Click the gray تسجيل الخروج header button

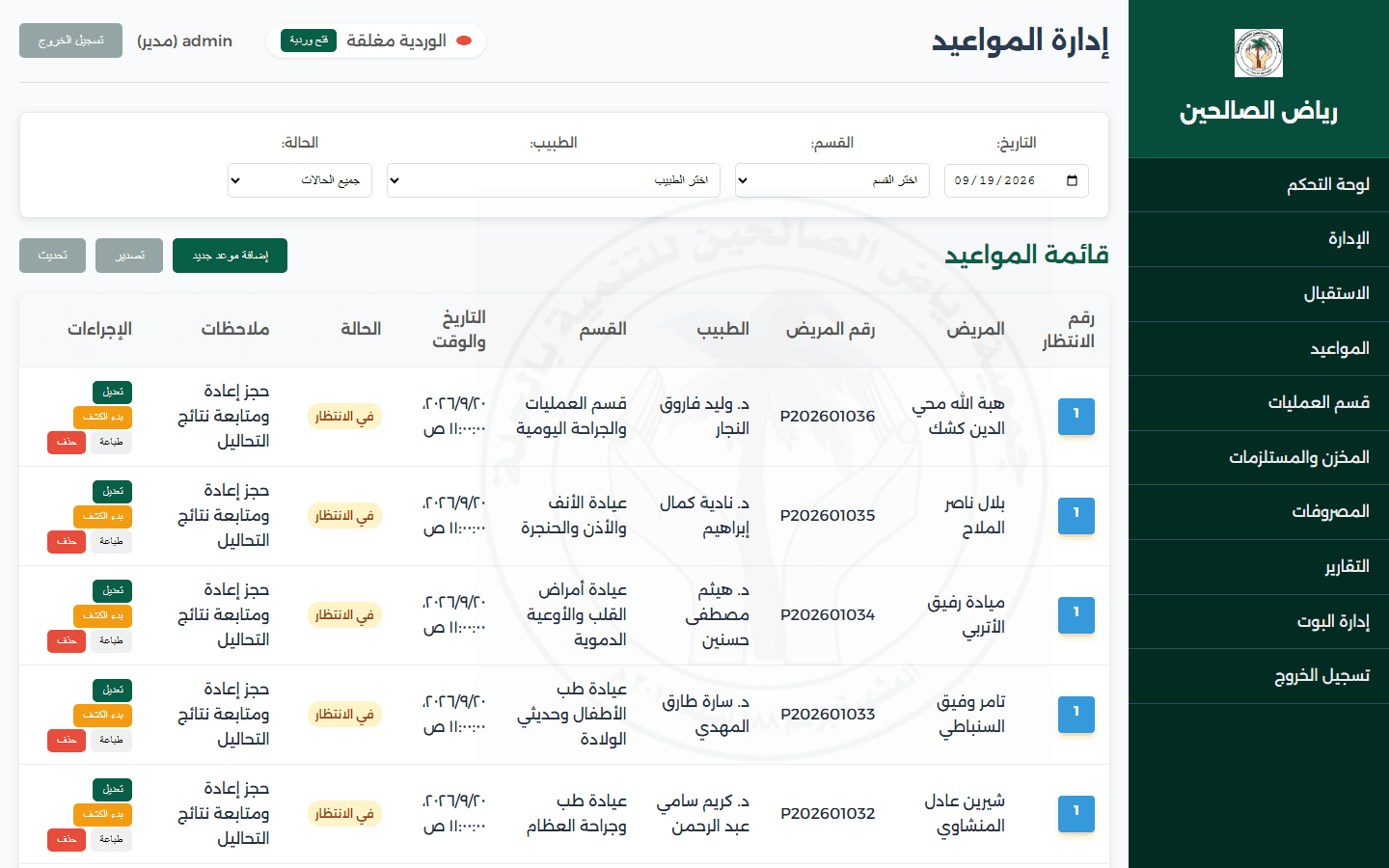(x=70, y=41)
